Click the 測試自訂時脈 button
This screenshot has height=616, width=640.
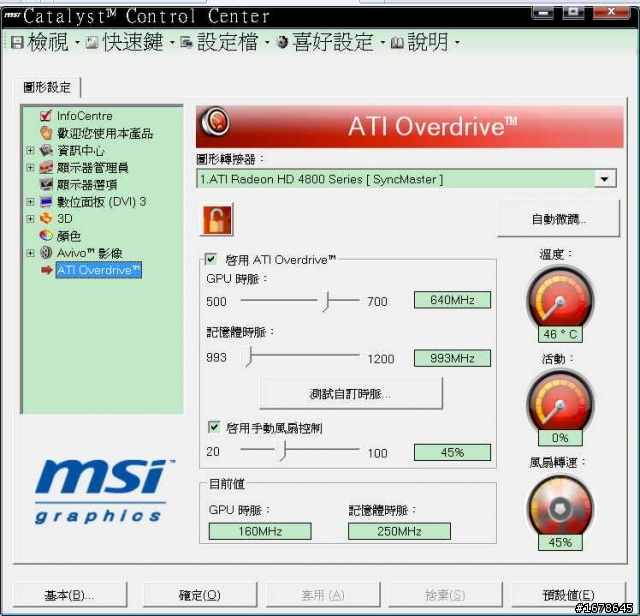[x=351, y=394]
